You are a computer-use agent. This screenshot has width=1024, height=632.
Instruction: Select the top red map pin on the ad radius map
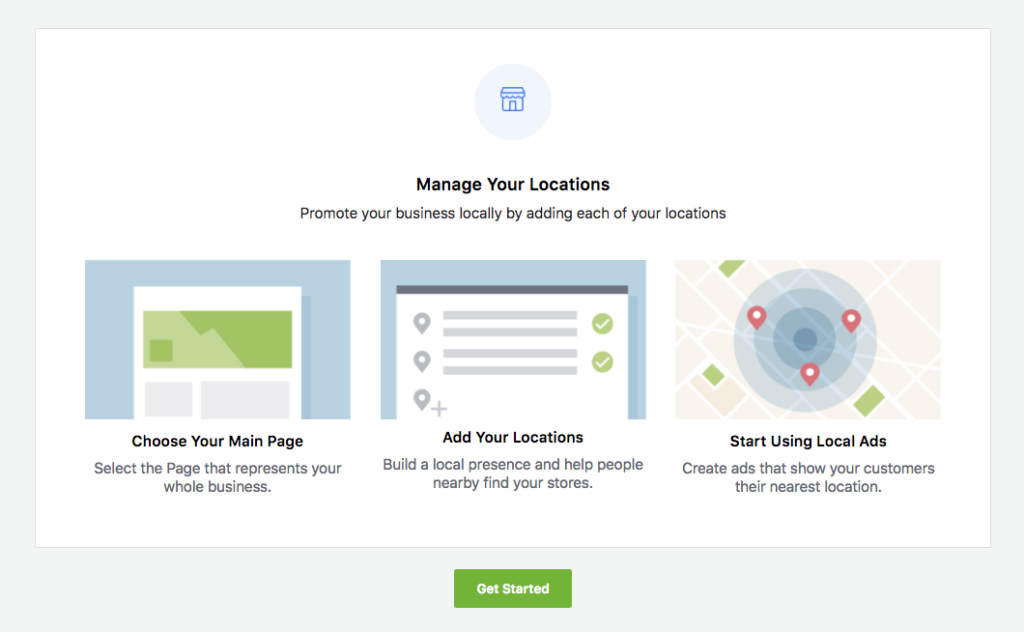pos(756,318)
